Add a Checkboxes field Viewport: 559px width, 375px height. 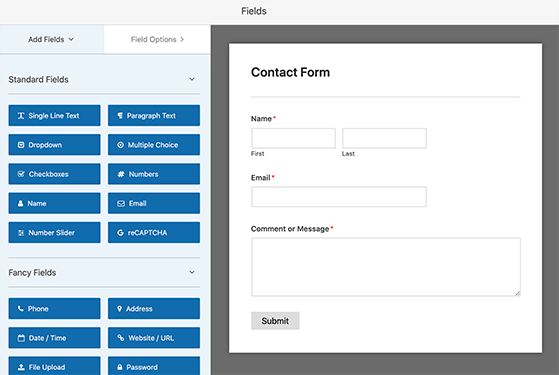(x=55, y=174)
